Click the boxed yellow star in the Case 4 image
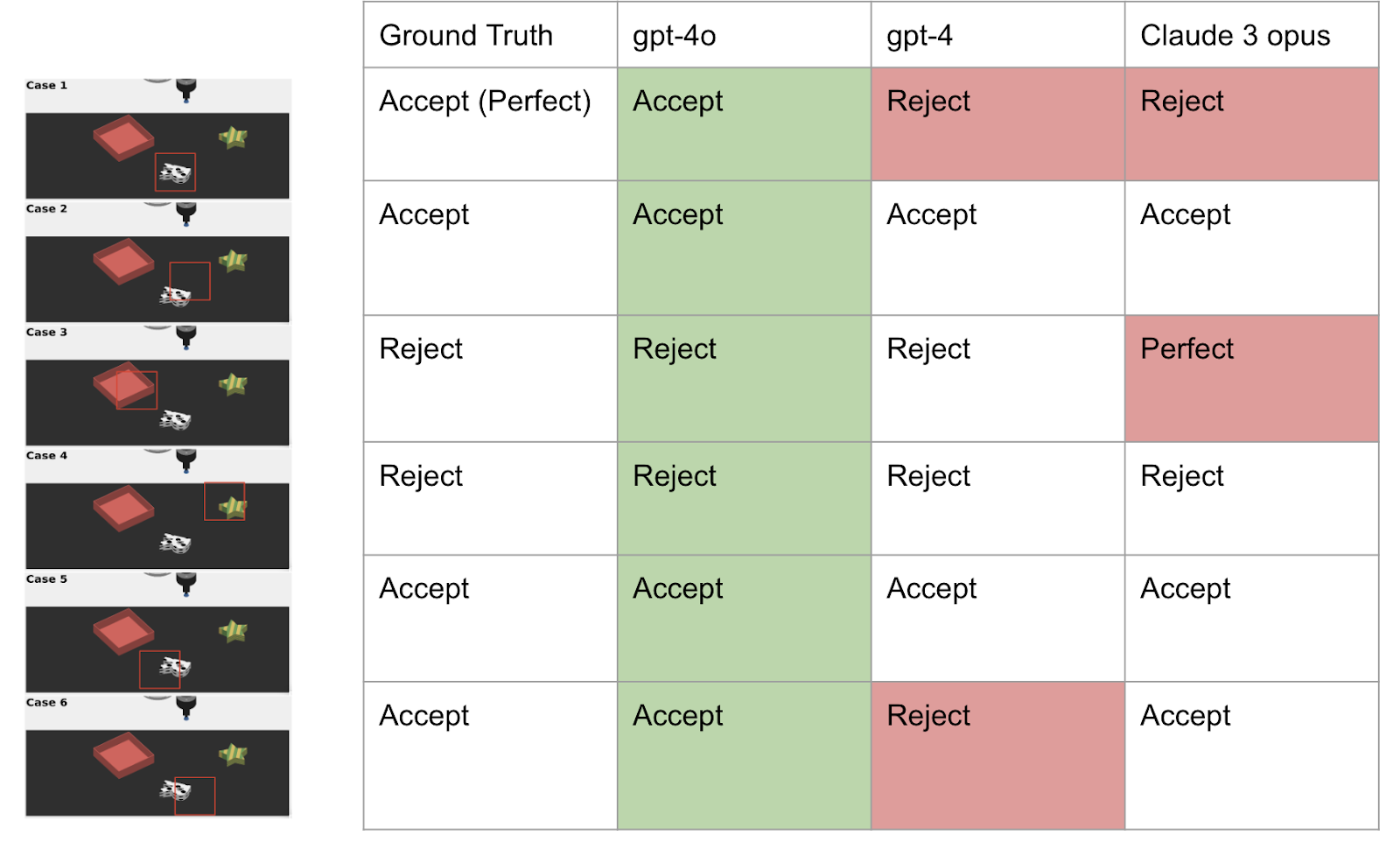 (232, 507)
